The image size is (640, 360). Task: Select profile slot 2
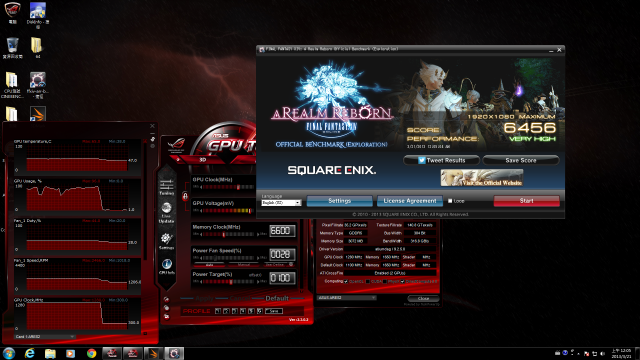(x=226, y=311)
